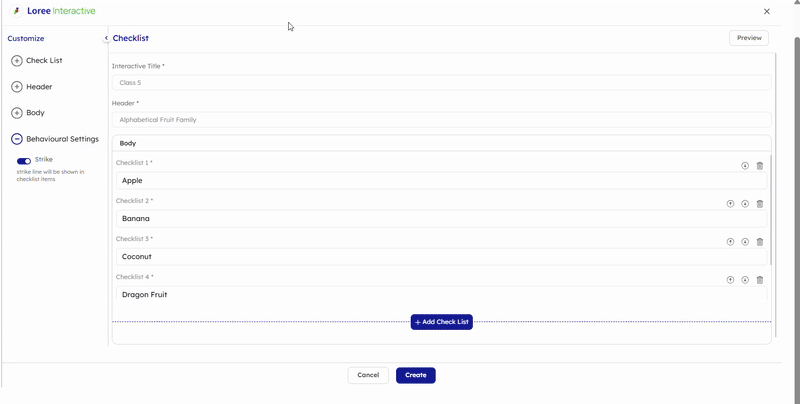Disable the Strike toggle

[x=24, y=161]
